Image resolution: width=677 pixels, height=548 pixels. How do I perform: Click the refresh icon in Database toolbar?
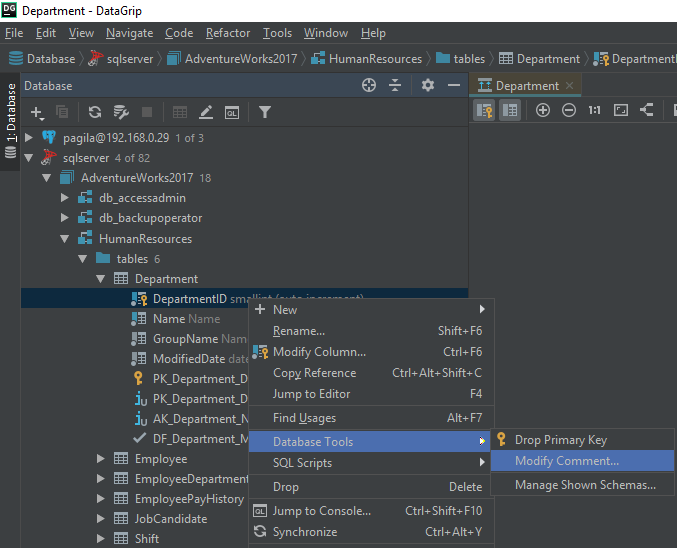pyautogui.click(x=95, y=113)
